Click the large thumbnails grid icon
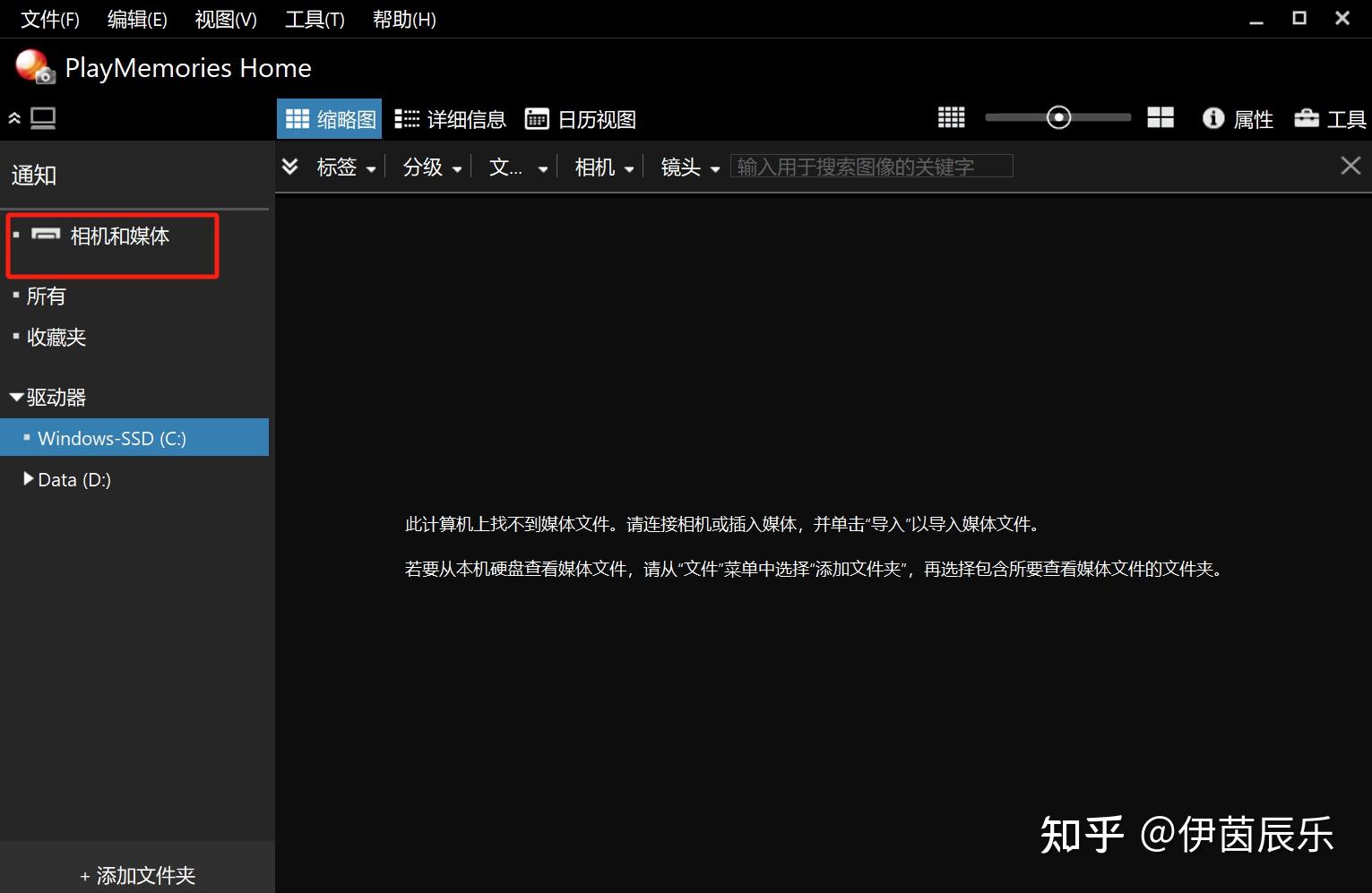The image size is (1372, 893). pos(1161,117)
